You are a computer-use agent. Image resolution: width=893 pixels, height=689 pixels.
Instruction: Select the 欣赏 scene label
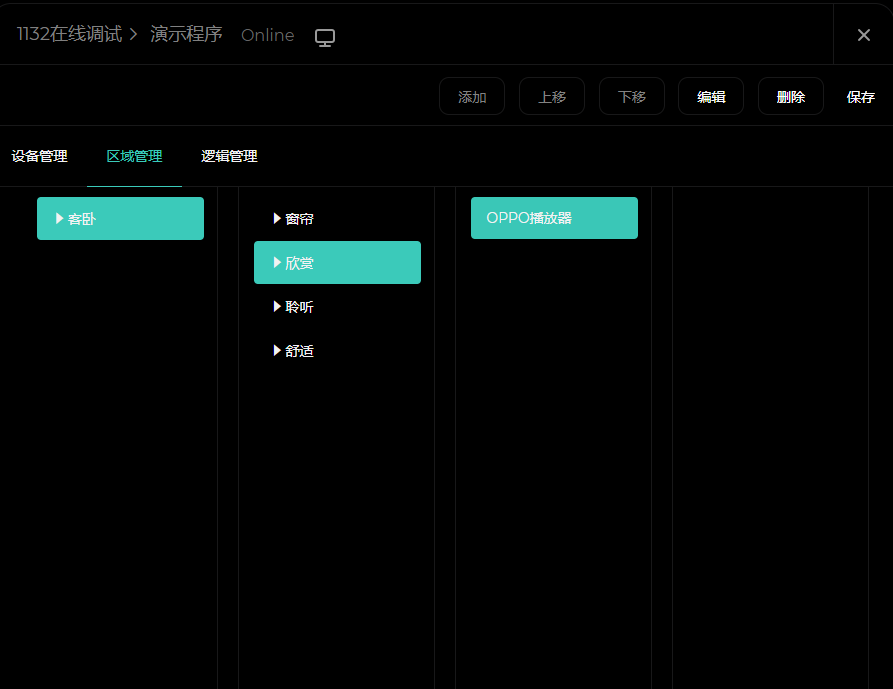click(300, 263)
